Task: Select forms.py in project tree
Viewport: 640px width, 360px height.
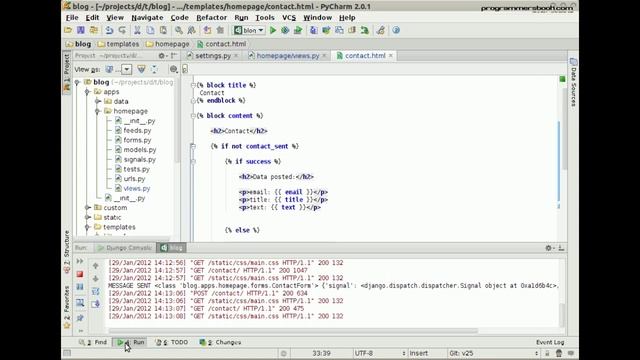Action: tap(137, 140)
